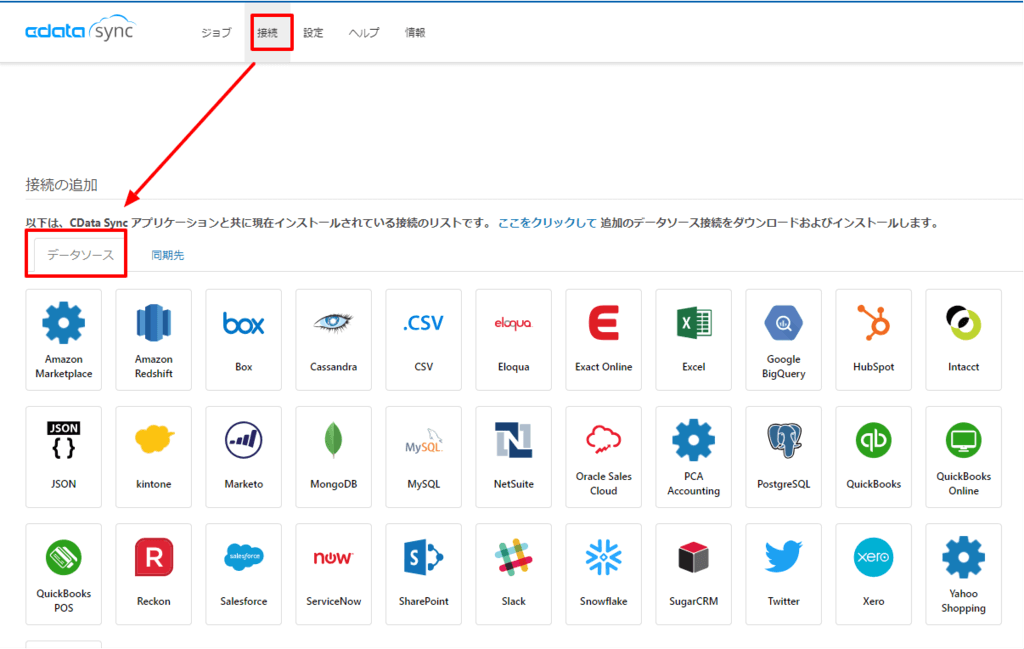Click the ここをクリックして download link
1024x649 pixels.
[547, 223]
